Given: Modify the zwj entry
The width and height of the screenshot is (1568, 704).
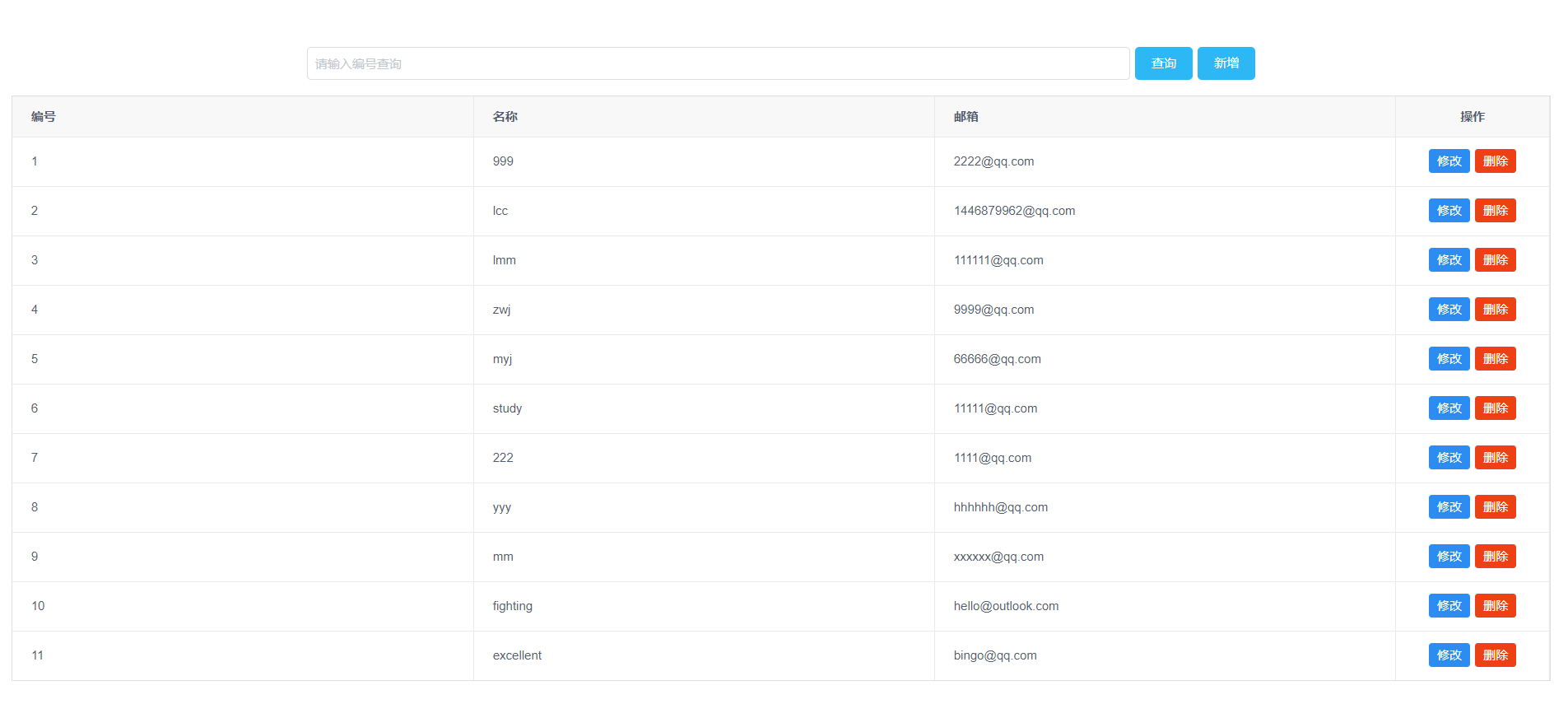Looking at the screenshot, I should tap(1449, 310).
